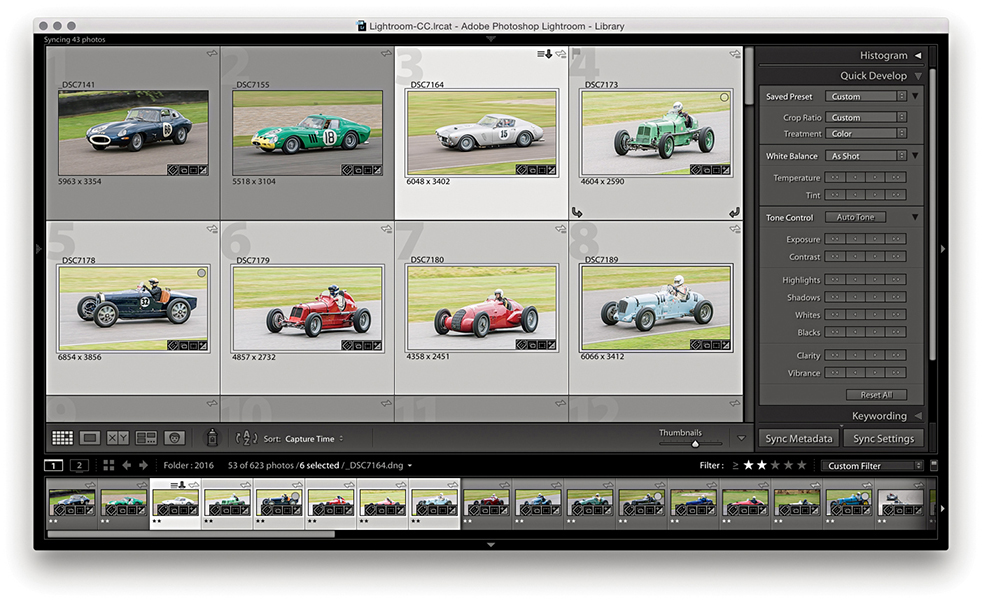Toggle filters with the filter switch

point(934,465)
